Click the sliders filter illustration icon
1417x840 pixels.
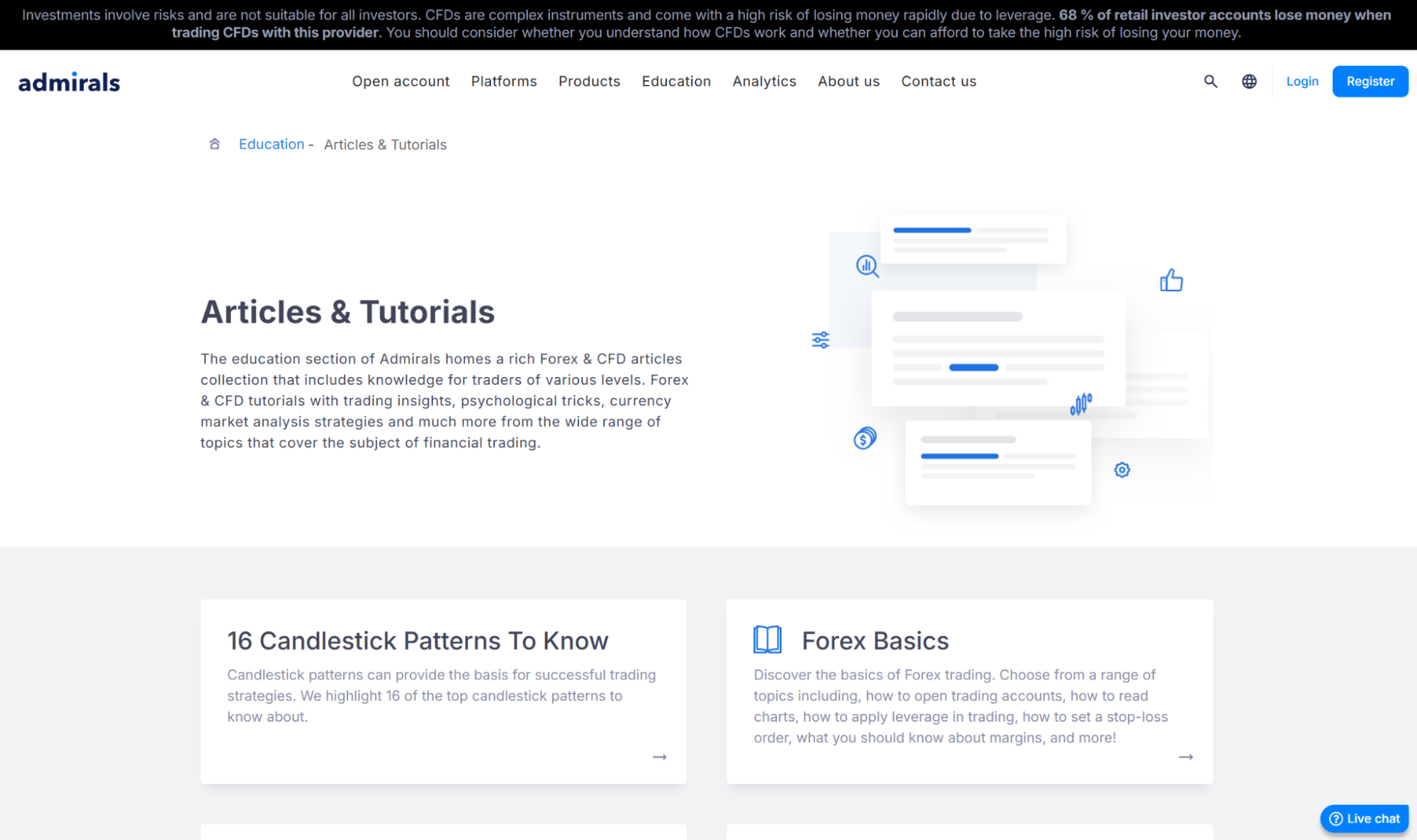[x=820, y=340]
